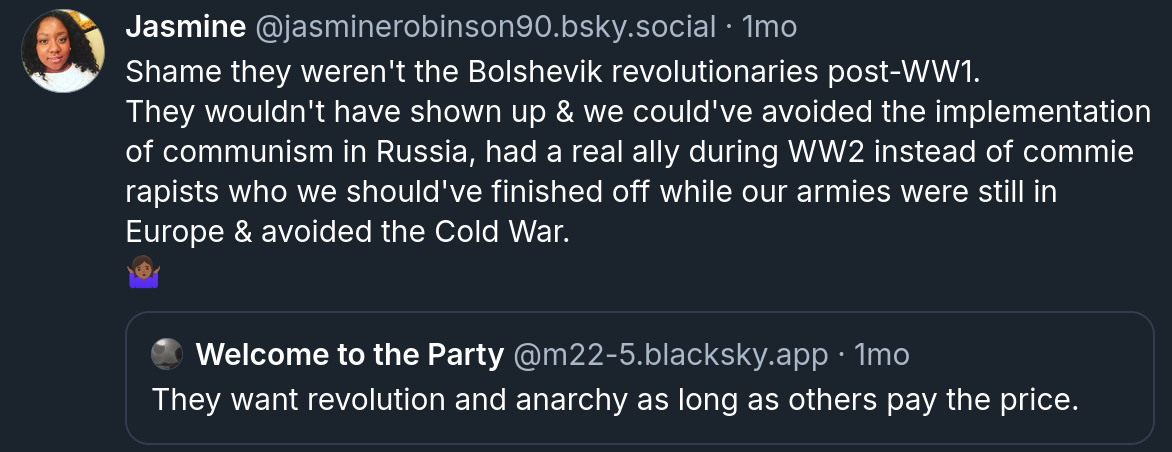Screen dimensions: 1172x452
Task: Click the 1mo timestamp in the quoted post
Action: [x=883, y=354]
